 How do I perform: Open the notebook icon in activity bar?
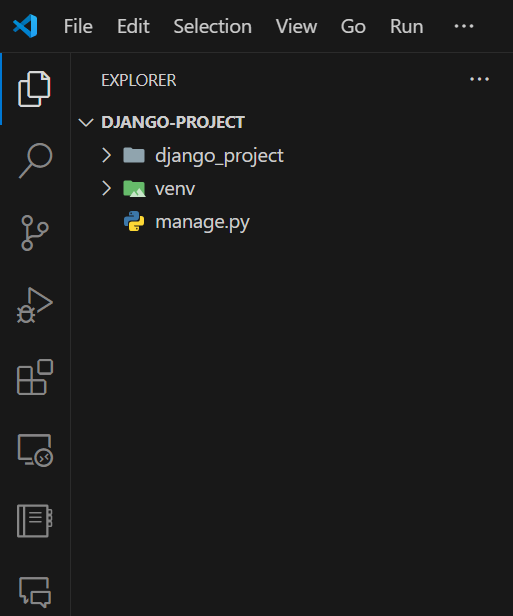(x=35, y=521)
